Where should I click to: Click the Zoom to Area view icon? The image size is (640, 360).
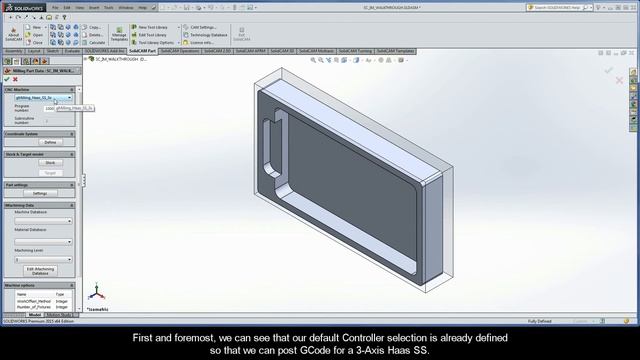point(321,60)
